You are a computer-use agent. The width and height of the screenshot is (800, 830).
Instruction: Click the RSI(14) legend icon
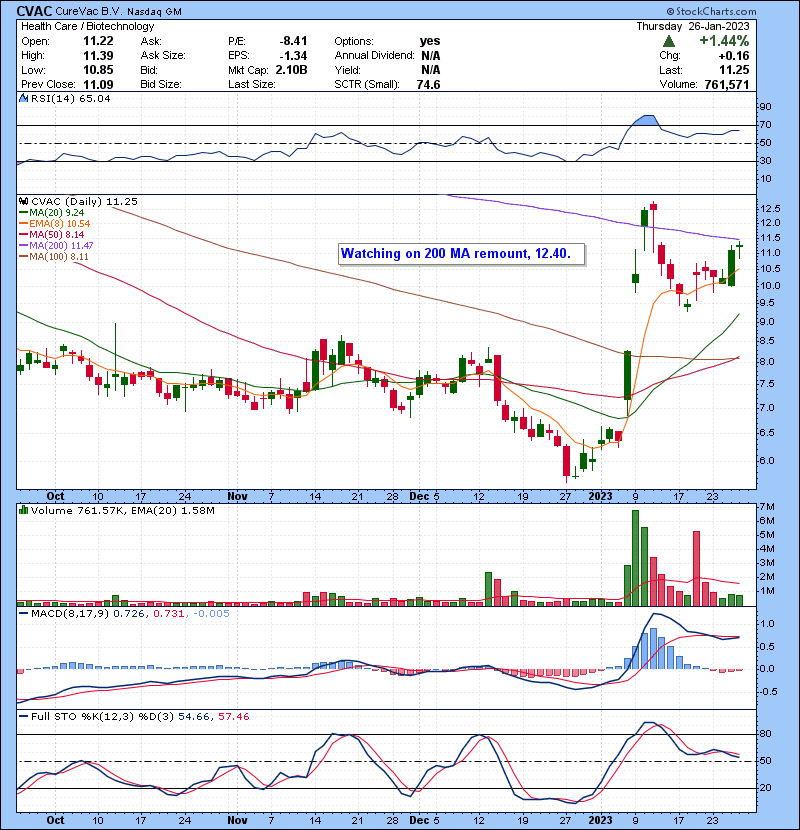point(22,99)
